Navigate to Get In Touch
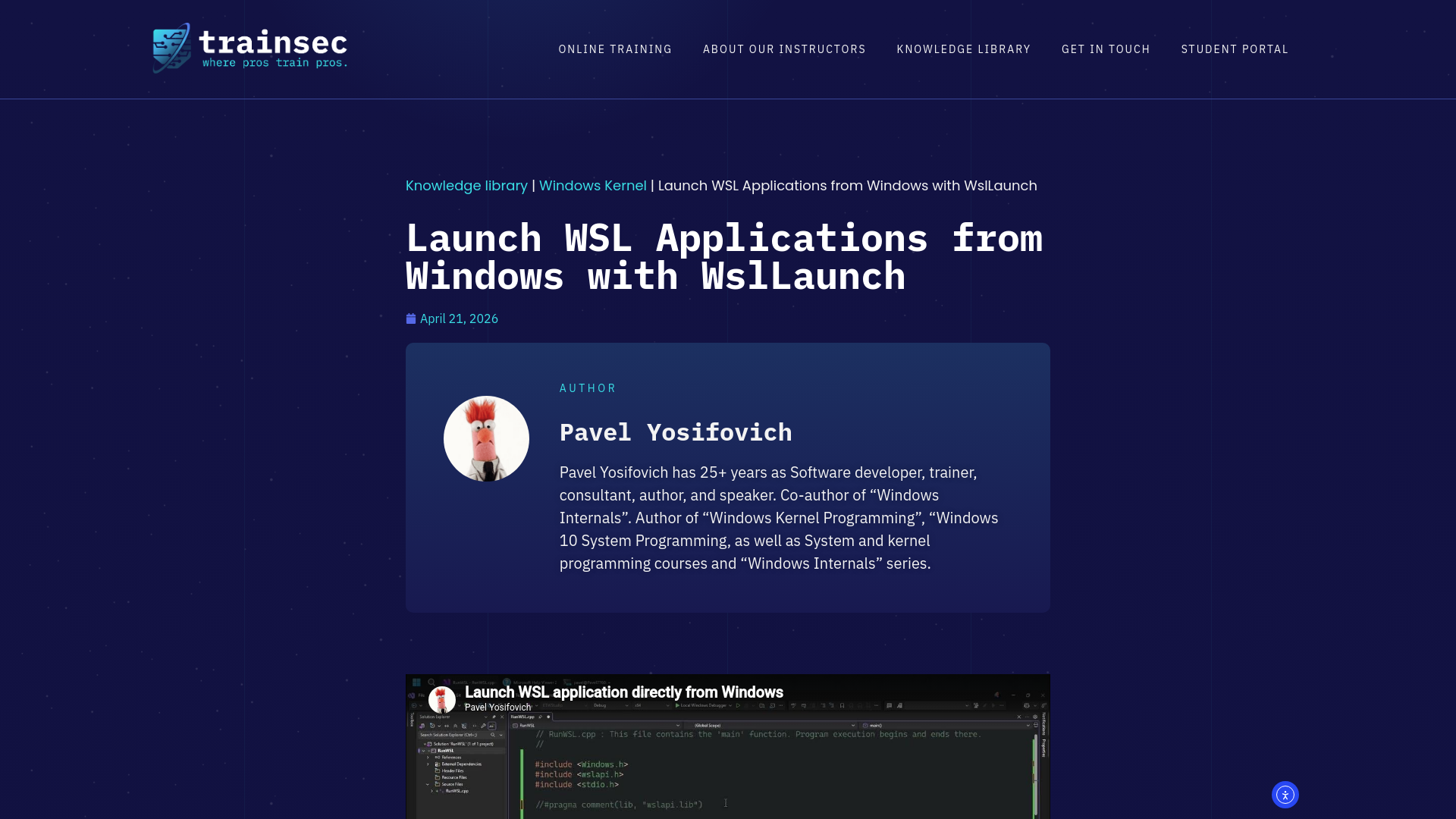 click(x=1106, y=49)
